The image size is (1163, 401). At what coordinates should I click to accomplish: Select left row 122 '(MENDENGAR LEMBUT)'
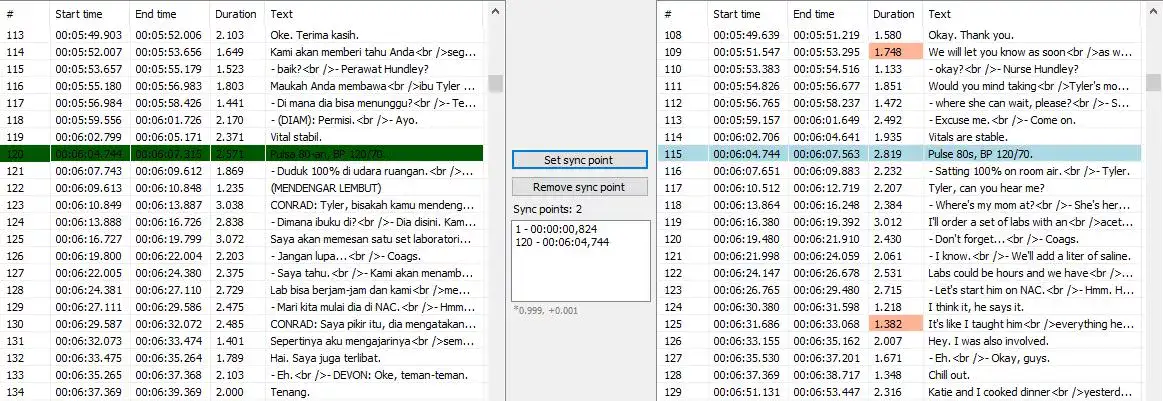(x=243, y=188)
